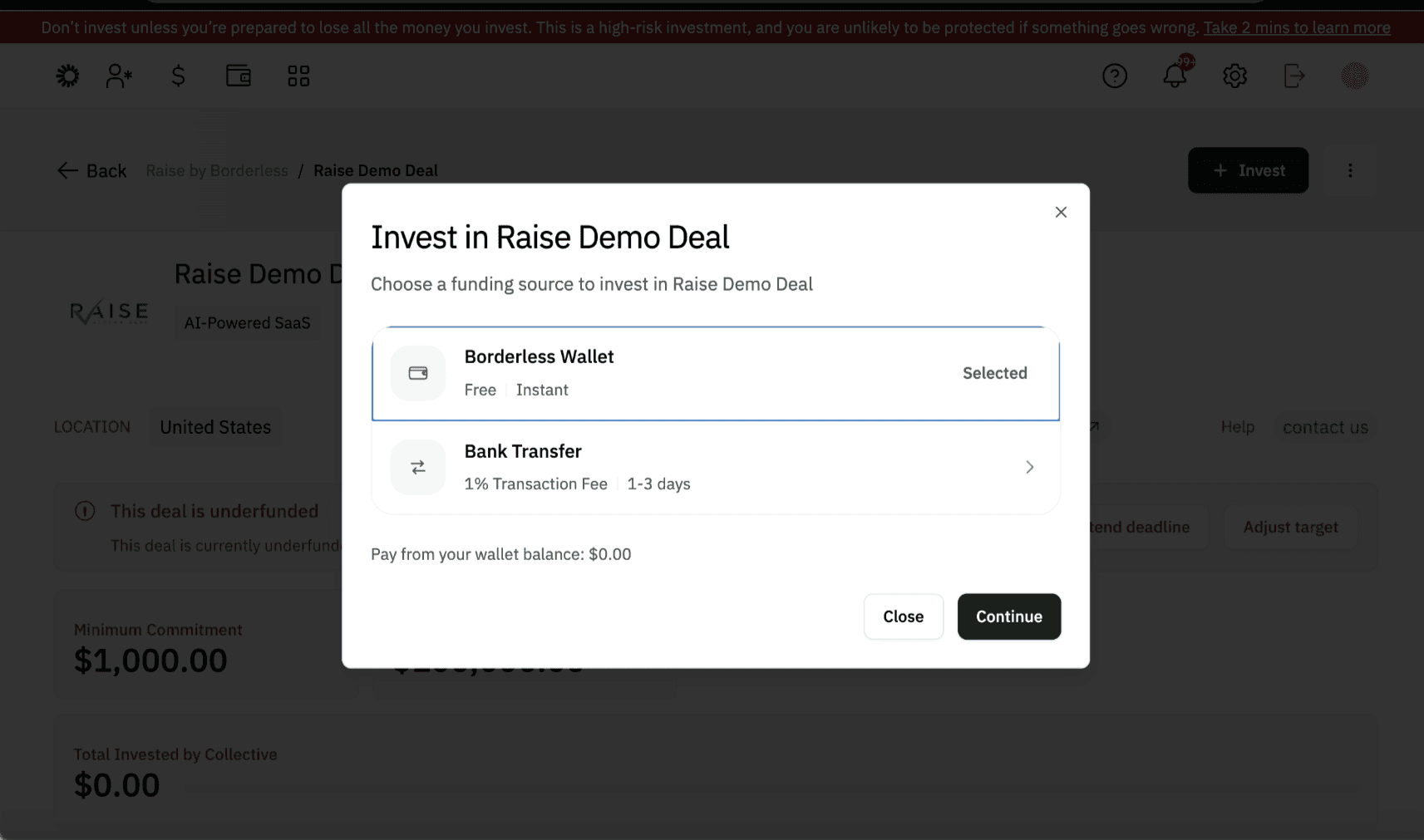The height and width of the screenshot is (840, 1424).
Task: Select Bank Transfer funding source
Action: [x=716, y=467]
